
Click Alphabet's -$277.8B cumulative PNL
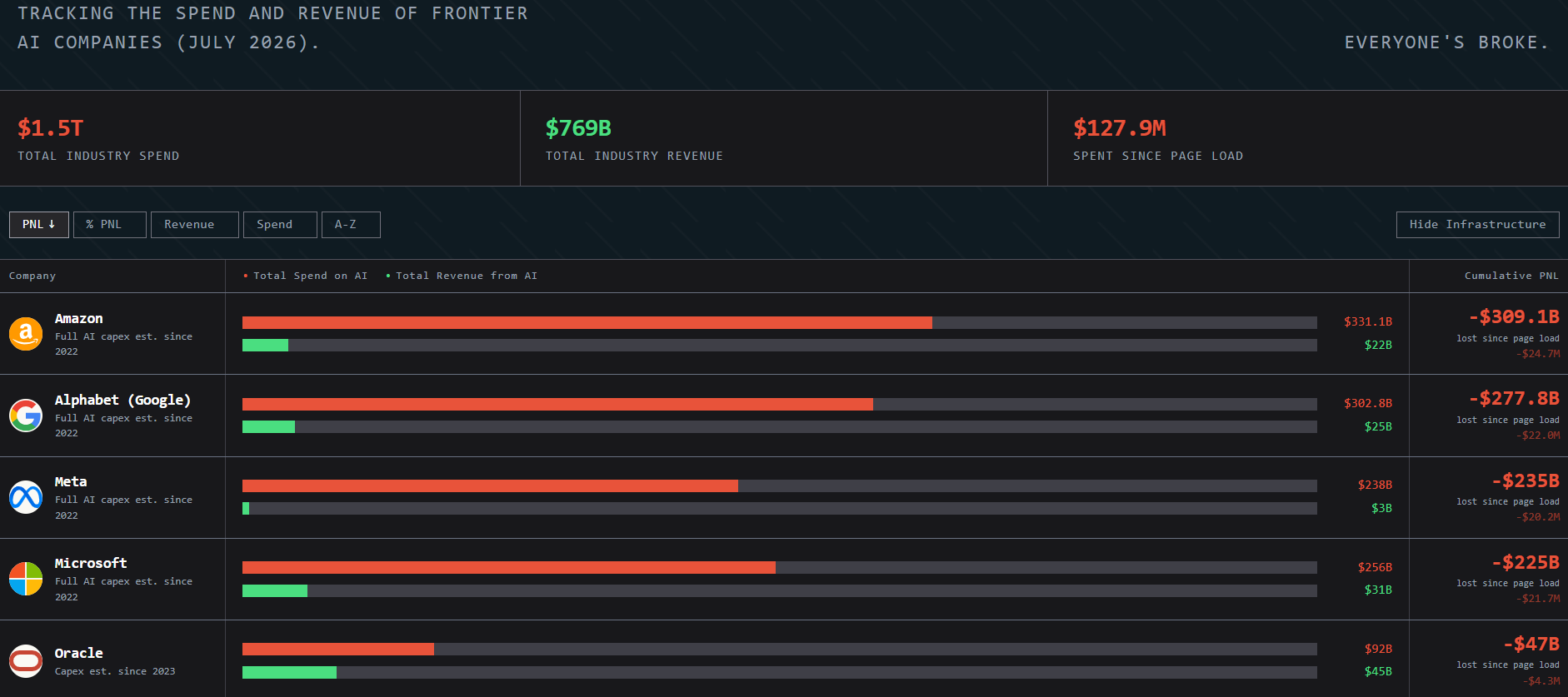tap(1514, 398)
